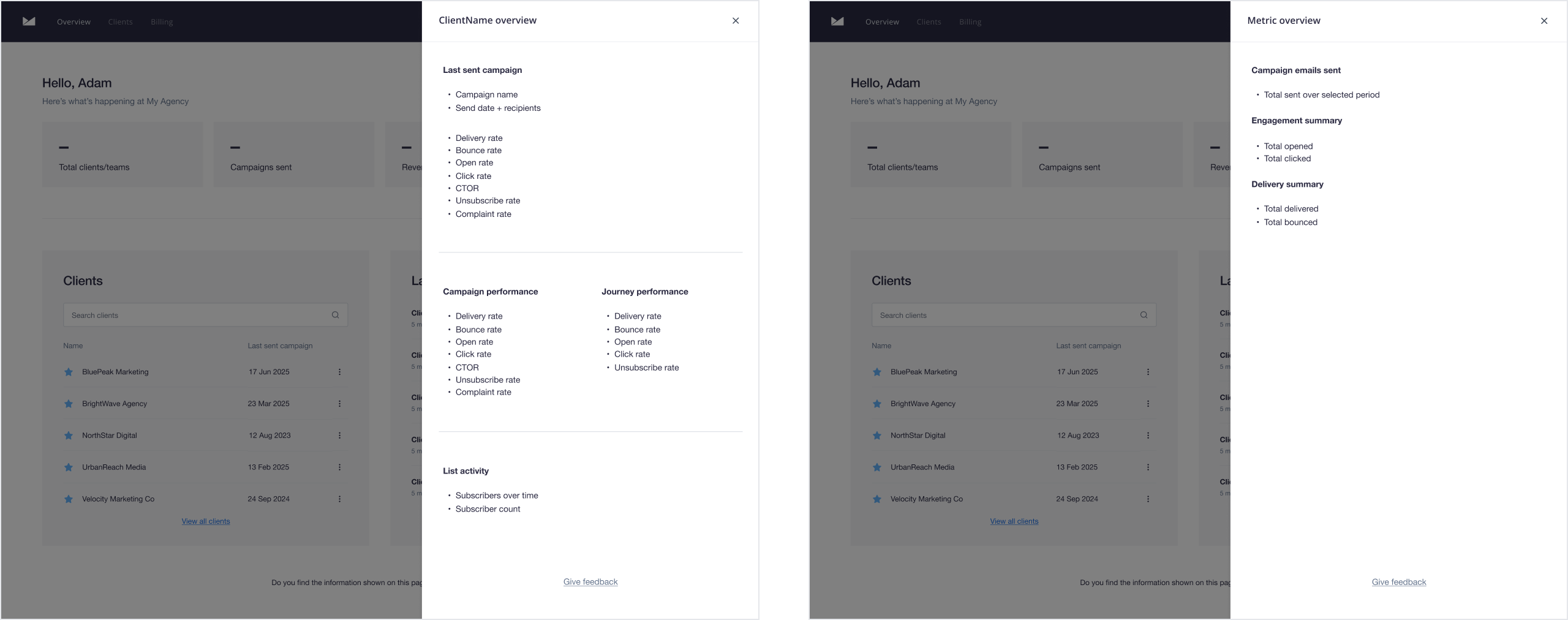The image size is (1568, 620).
Task: Toggle star for BluePeak Marketing, left mockup
Action: point(69,372)
